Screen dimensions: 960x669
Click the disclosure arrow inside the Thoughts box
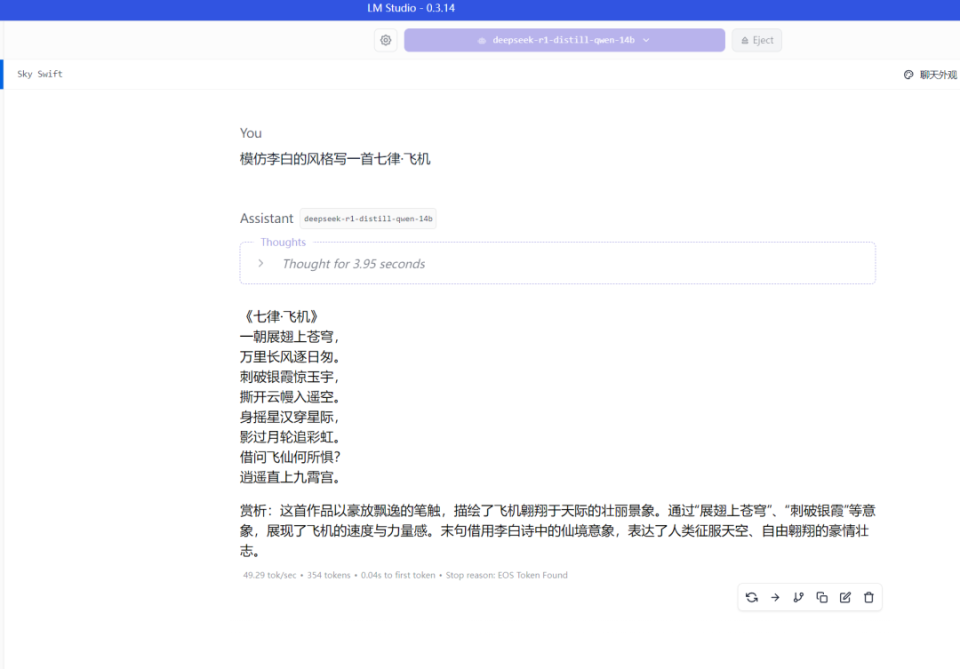[x=260, y=263]
